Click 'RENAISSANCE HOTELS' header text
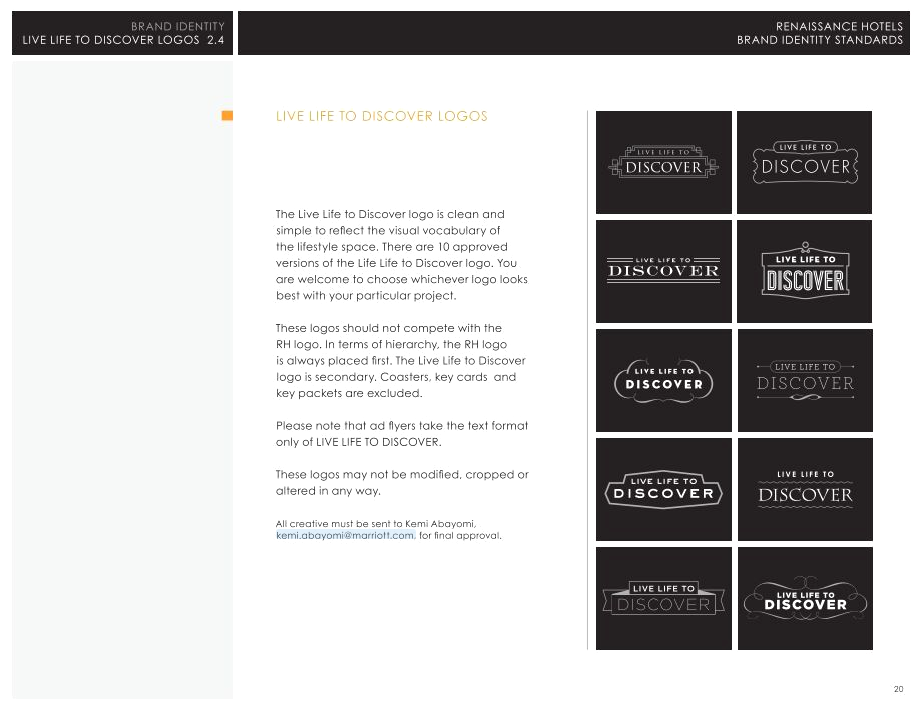The width and height of the screenshot is (922, 707). 839,26
